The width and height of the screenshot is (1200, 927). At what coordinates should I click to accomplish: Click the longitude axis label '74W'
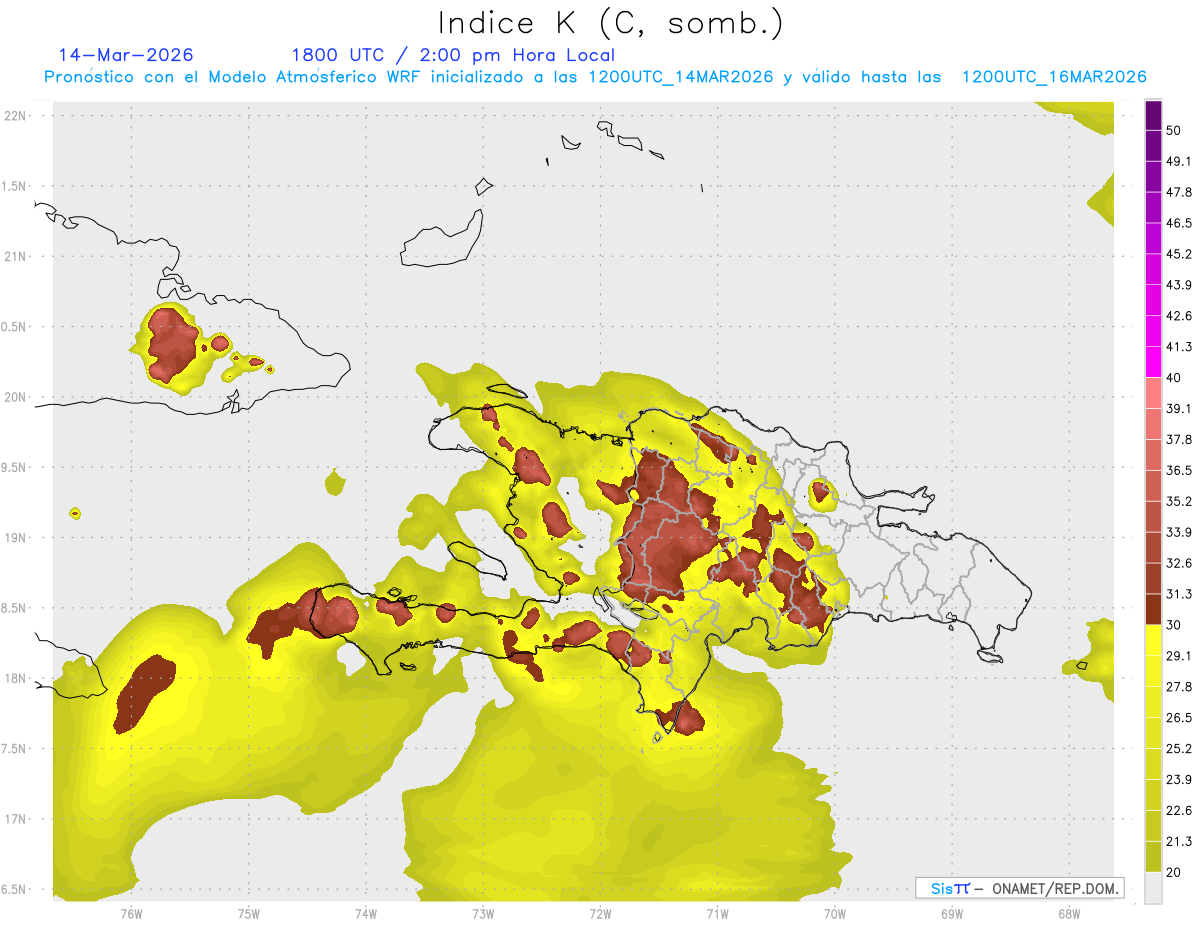tap(365, 913)
